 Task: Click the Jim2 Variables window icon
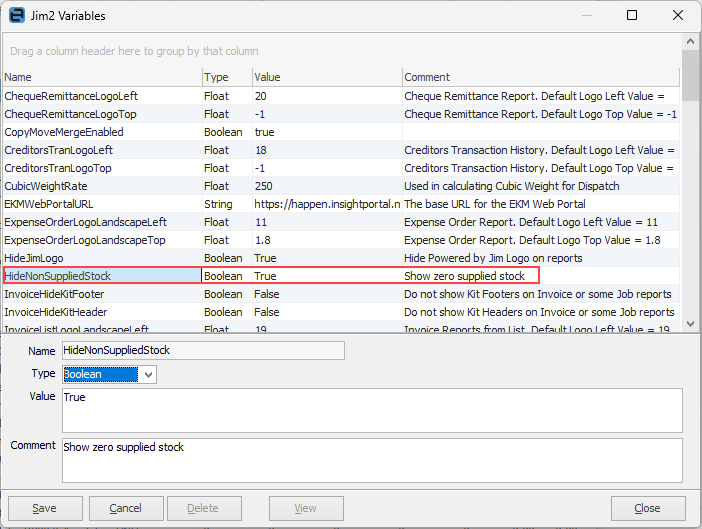click(17, 16)
